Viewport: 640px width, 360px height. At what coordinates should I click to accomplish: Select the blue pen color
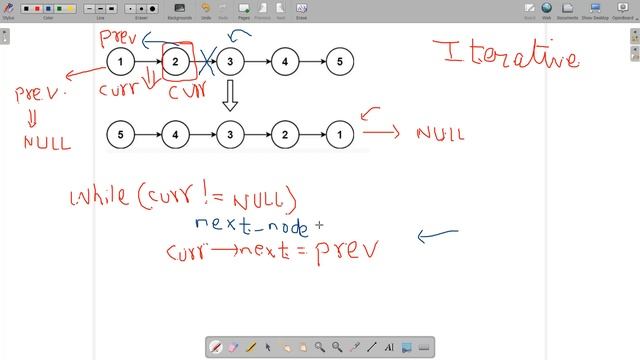pos(48,9)
